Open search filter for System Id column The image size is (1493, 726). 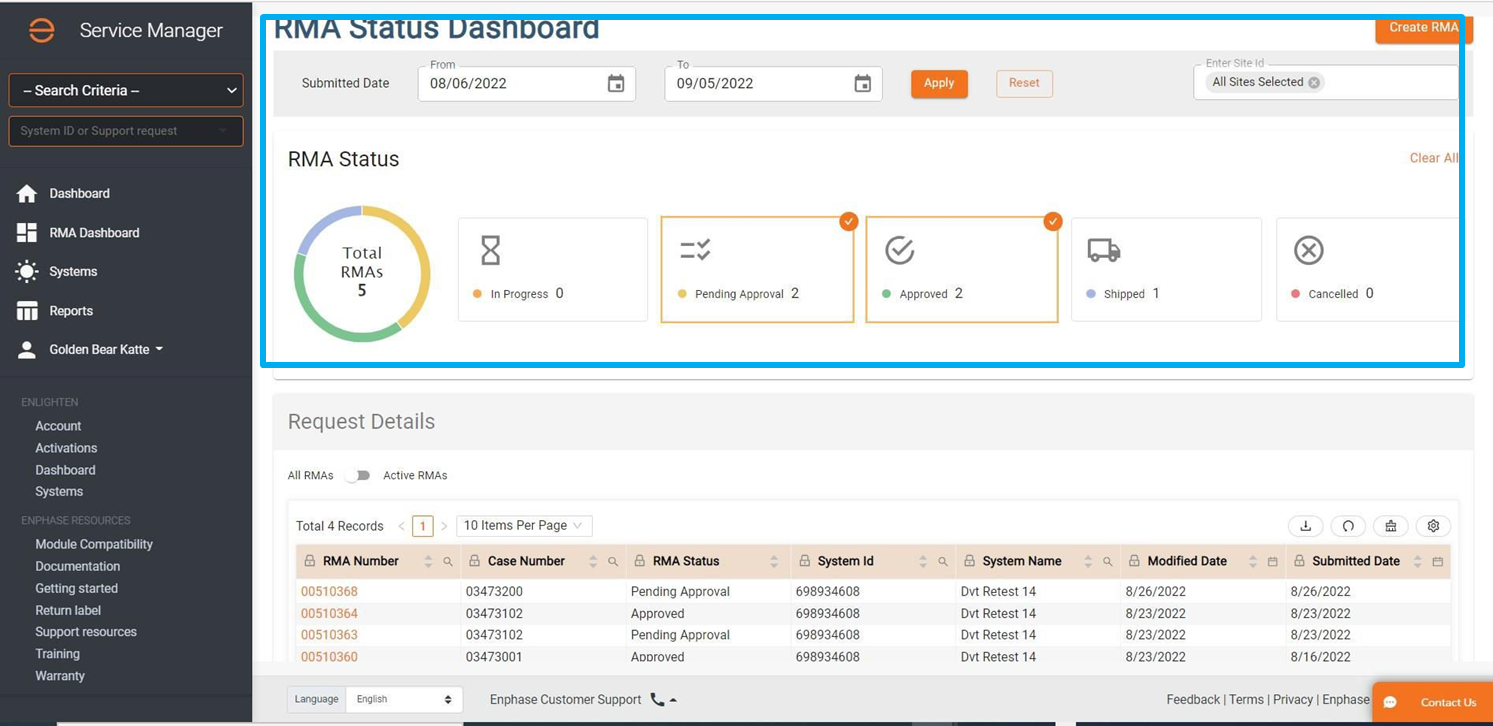click(x=943, y=562)
